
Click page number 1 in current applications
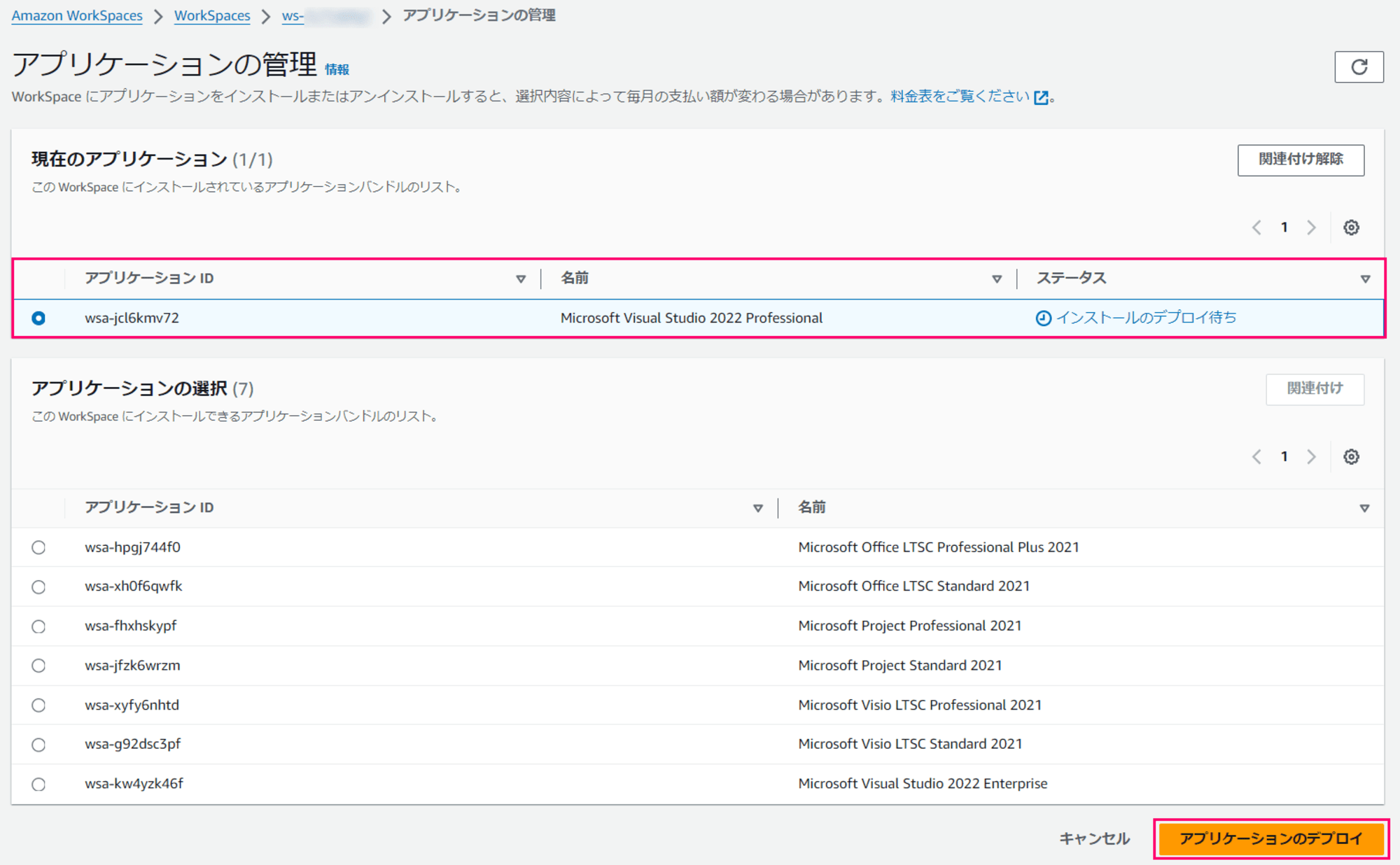point(1284,227)
